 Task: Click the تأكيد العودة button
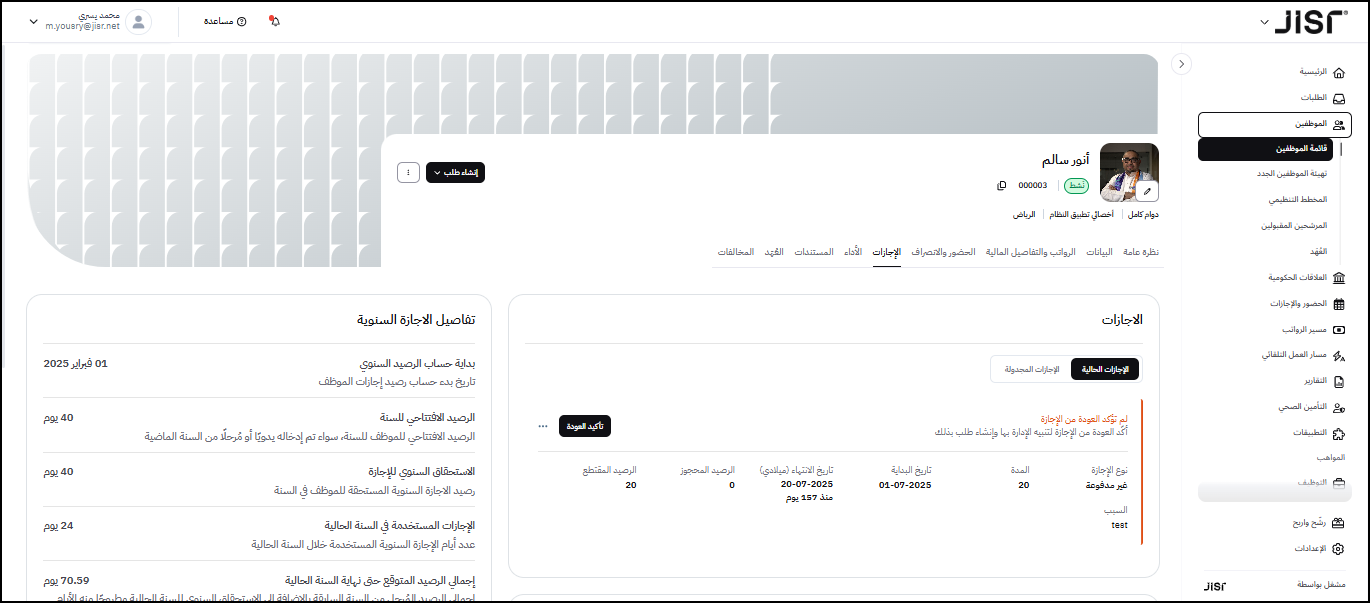click(584, 426)
